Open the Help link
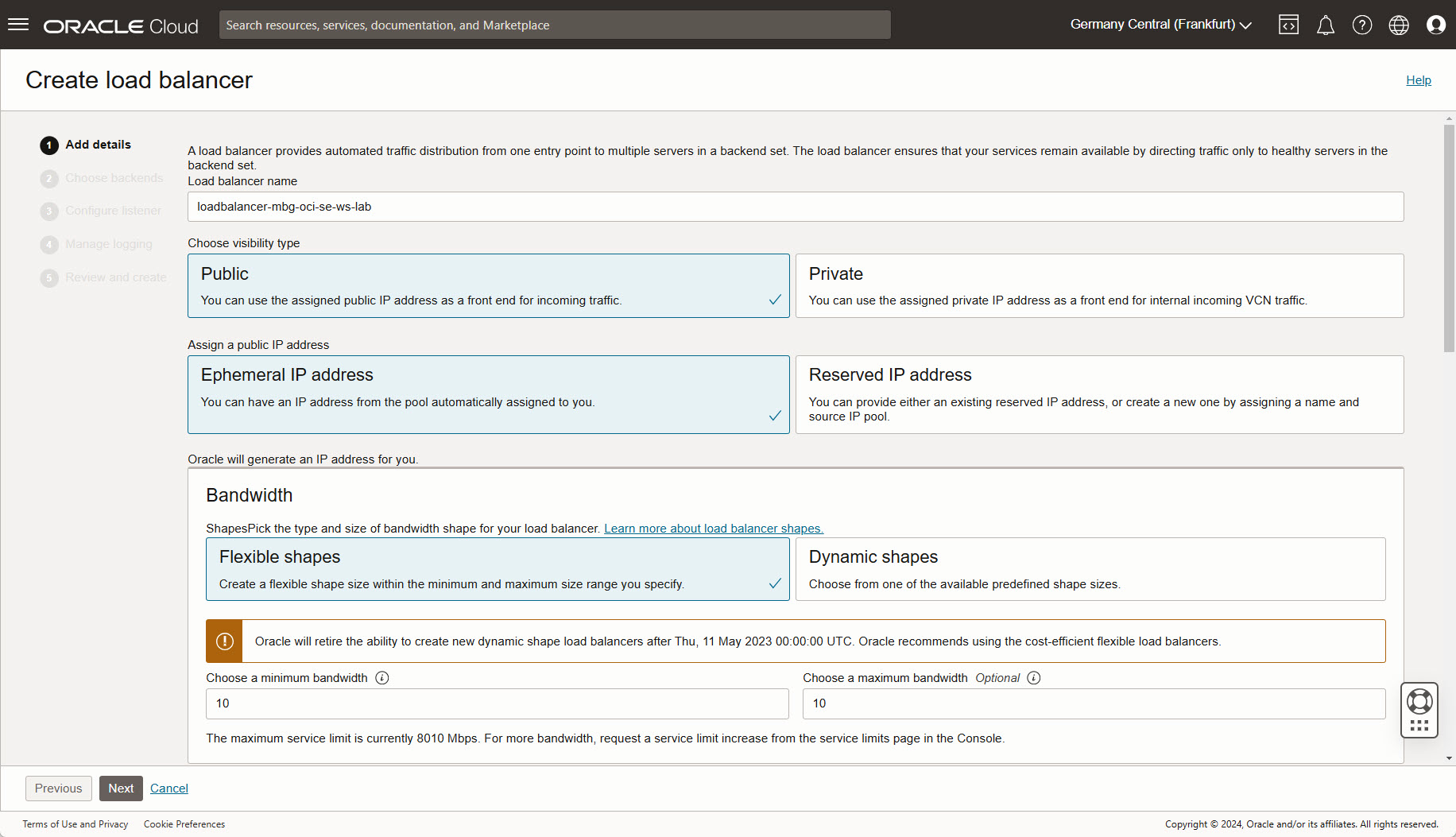This screenshot has height=837, width=1456. click(1419, 80)
